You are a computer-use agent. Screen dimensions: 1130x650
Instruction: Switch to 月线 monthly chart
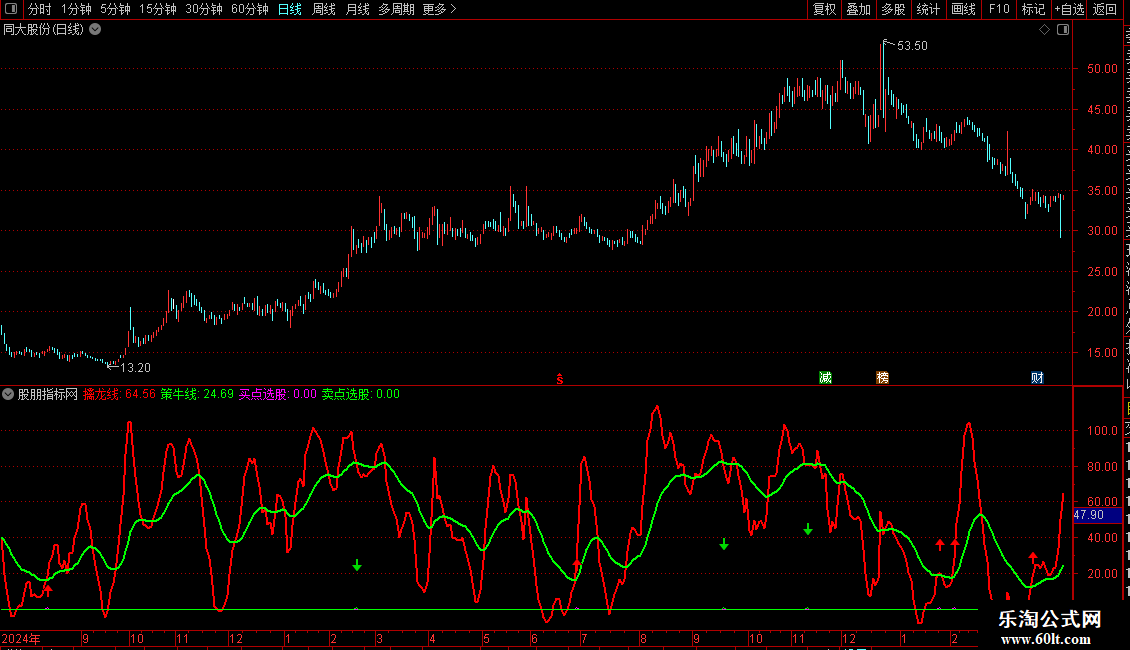357,9
